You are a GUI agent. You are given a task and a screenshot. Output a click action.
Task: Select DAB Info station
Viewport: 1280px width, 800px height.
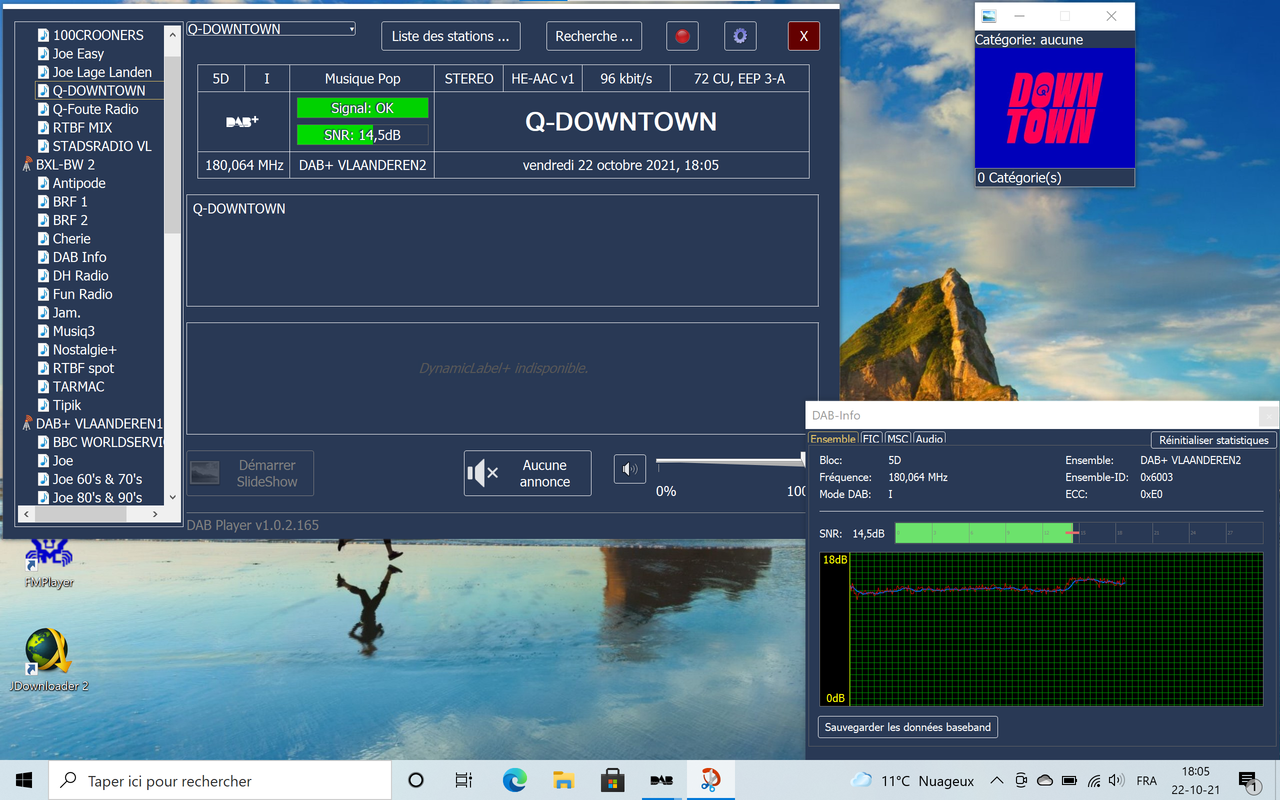79,257
